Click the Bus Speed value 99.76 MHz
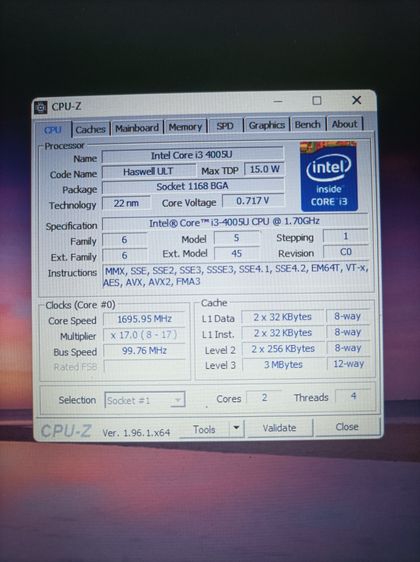 click(x=144, y=351)
